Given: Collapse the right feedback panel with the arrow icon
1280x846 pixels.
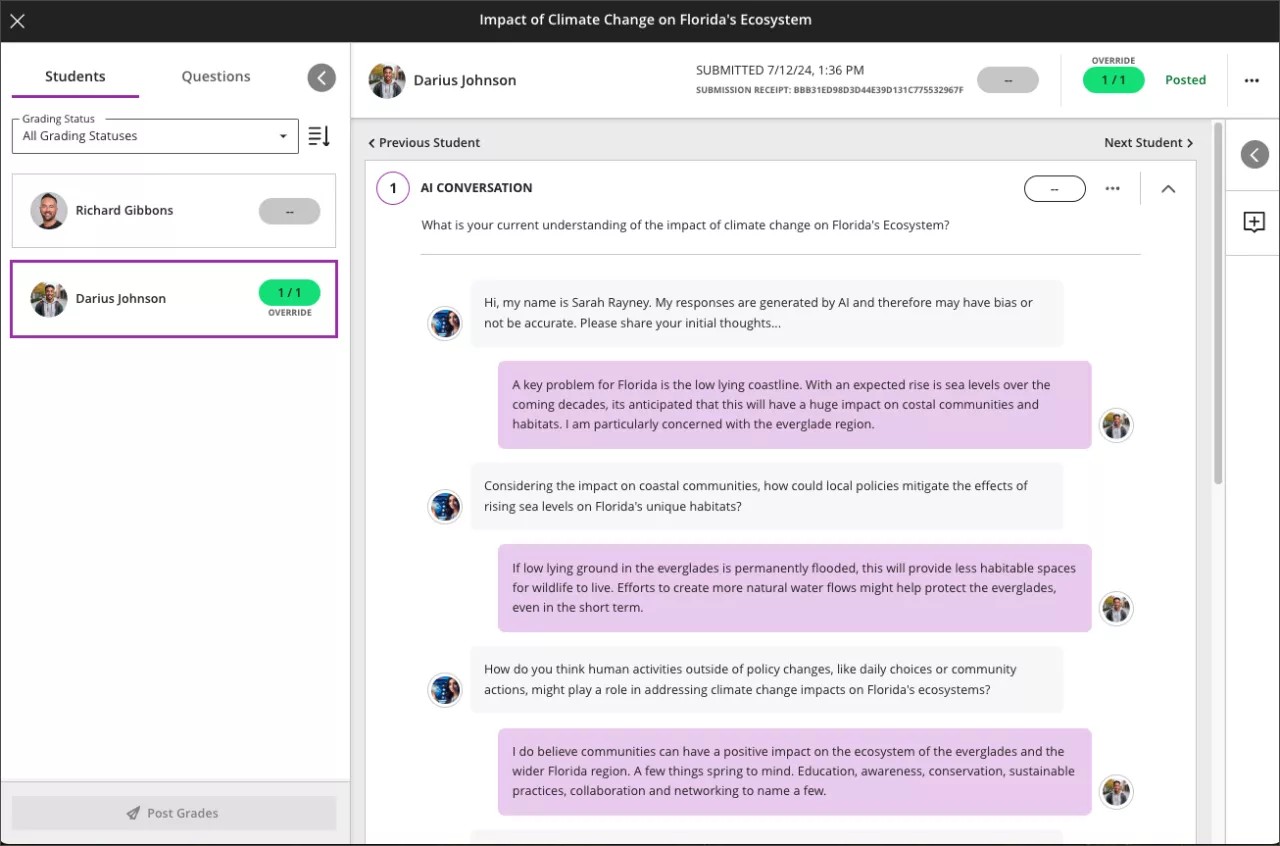Looking at the screenshot, I should tap(1253, 154).
